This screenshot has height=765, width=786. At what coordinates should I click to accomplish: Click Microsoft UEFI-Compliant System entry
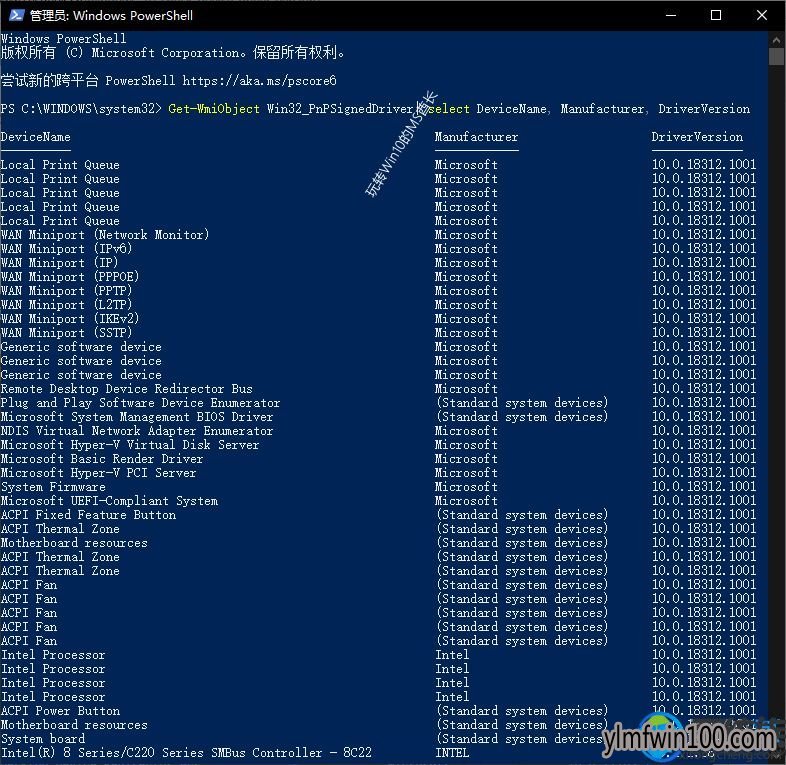click(x=109, y=501)
